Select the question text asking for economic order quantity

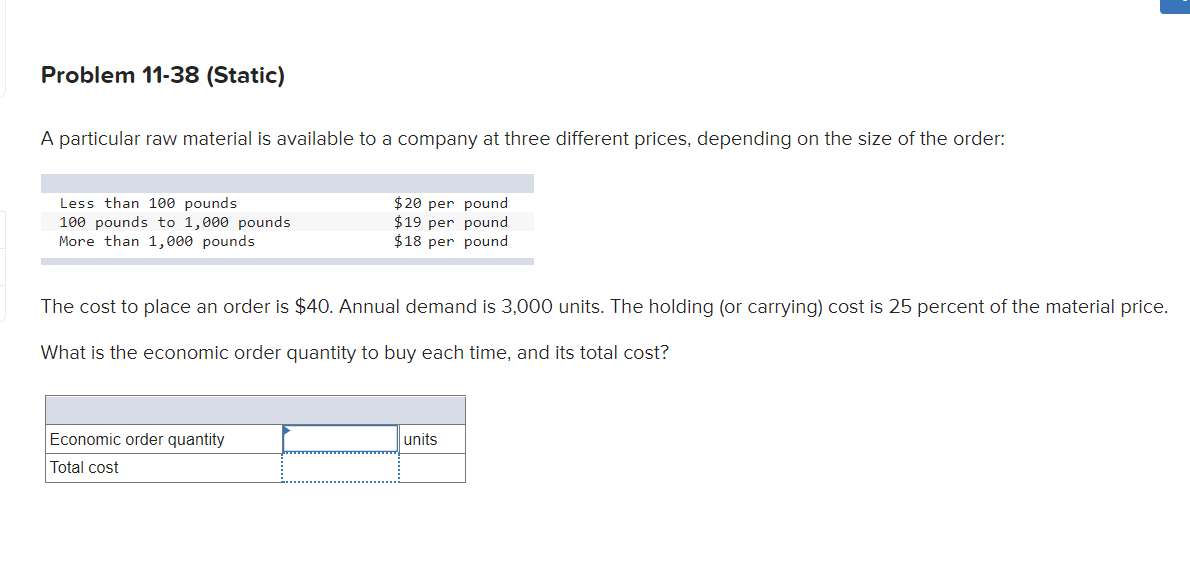click(354, 352)
